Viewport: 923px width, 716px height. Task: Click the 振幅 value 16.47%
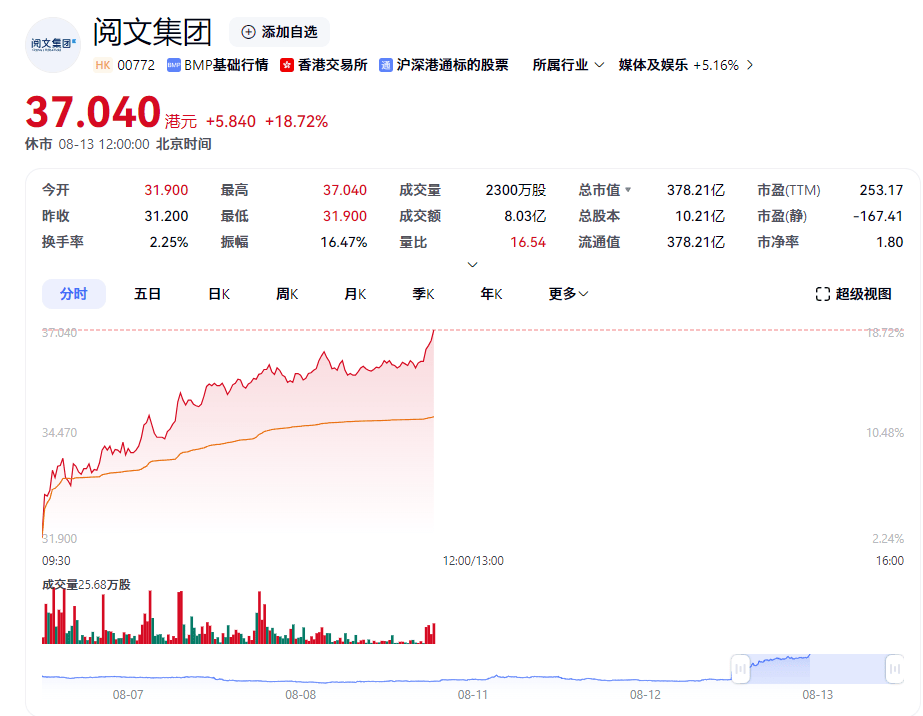pos(343,242)
